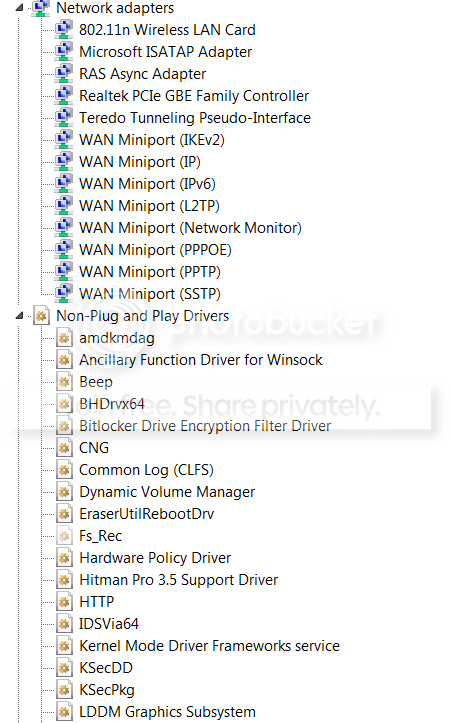Click the Realtek PCIe GBE Controller icon

point(64,95)
